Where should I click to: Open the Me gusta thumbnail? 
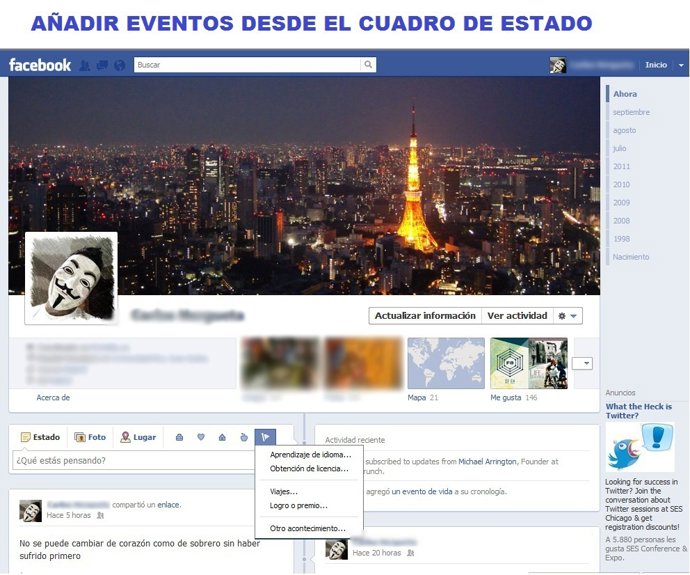529,363
